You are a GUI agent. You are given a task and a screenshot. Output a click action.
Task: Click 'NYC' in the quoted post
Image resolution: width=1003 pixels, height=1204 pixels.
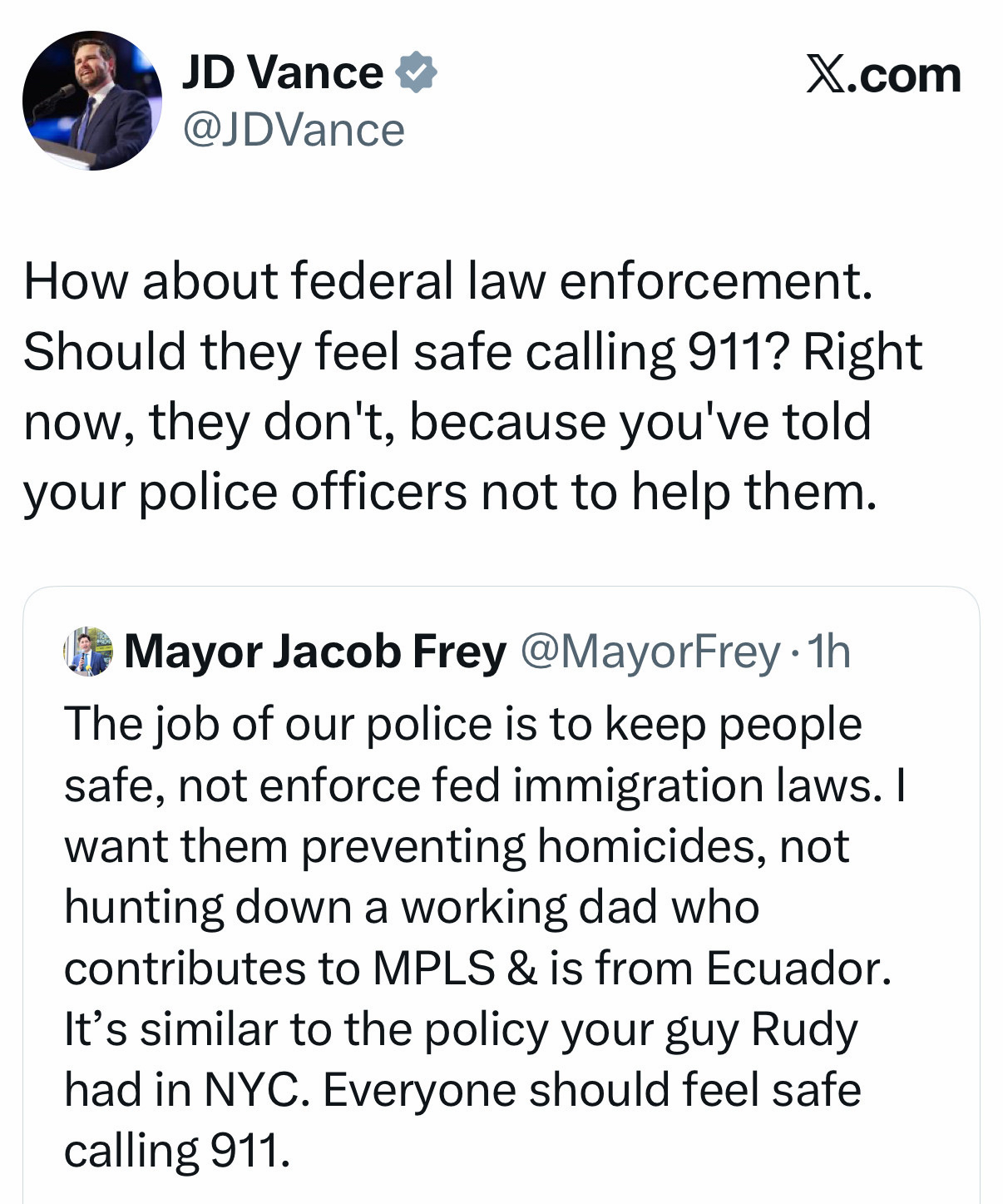252,1090
